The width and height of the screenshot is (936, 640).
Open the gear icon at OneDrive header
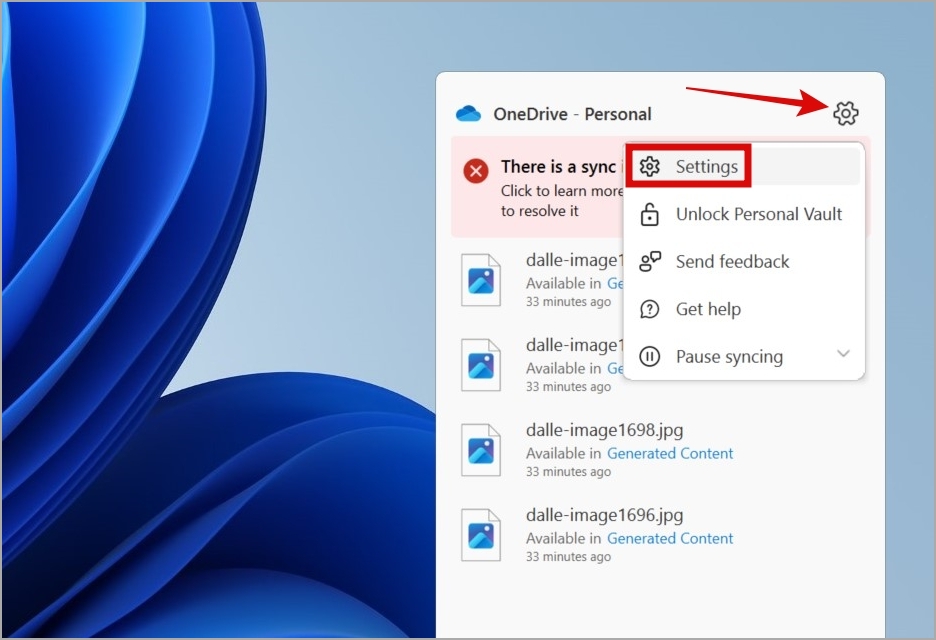tap(845, 113)
